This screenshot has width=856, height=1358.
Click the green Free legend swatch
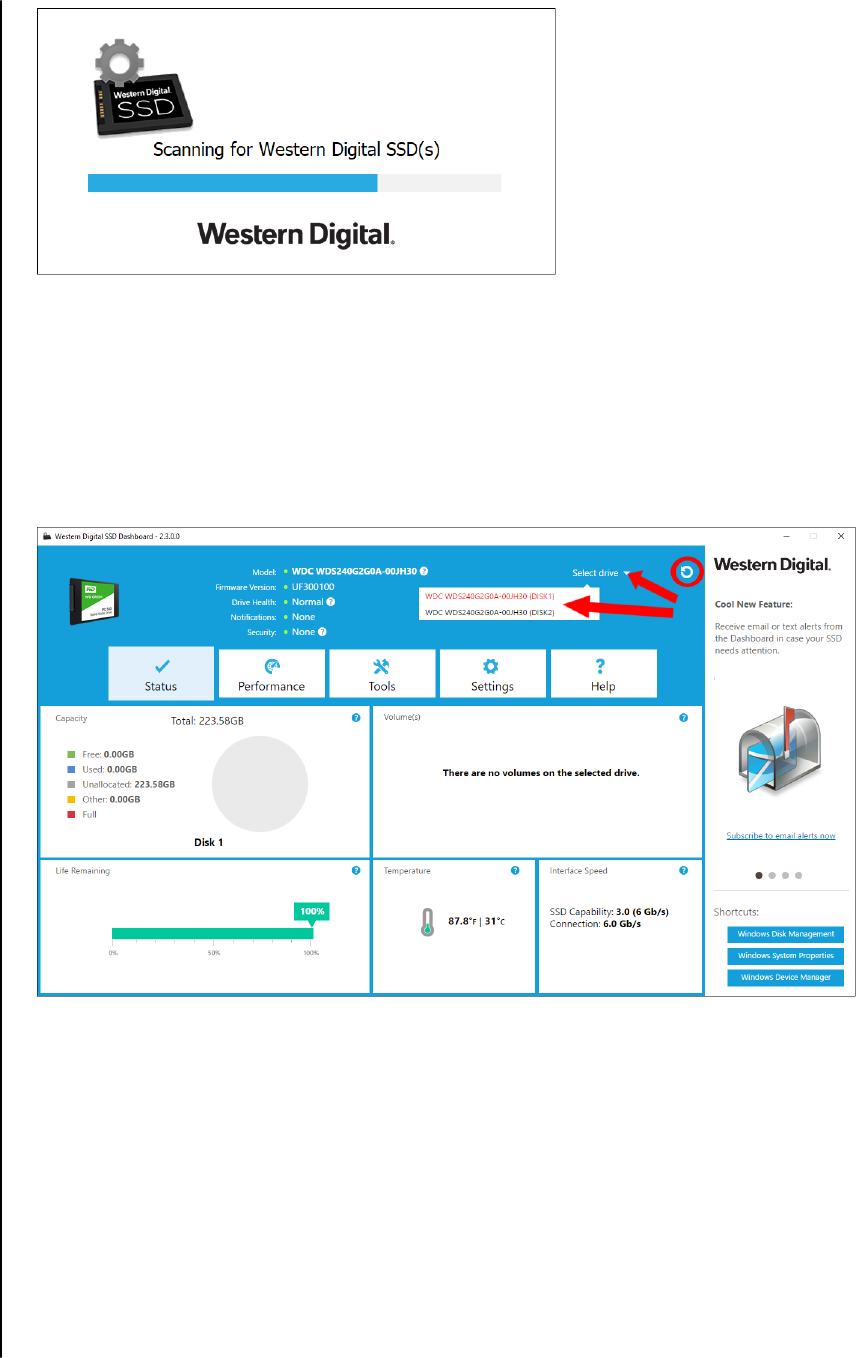[71, 755]
